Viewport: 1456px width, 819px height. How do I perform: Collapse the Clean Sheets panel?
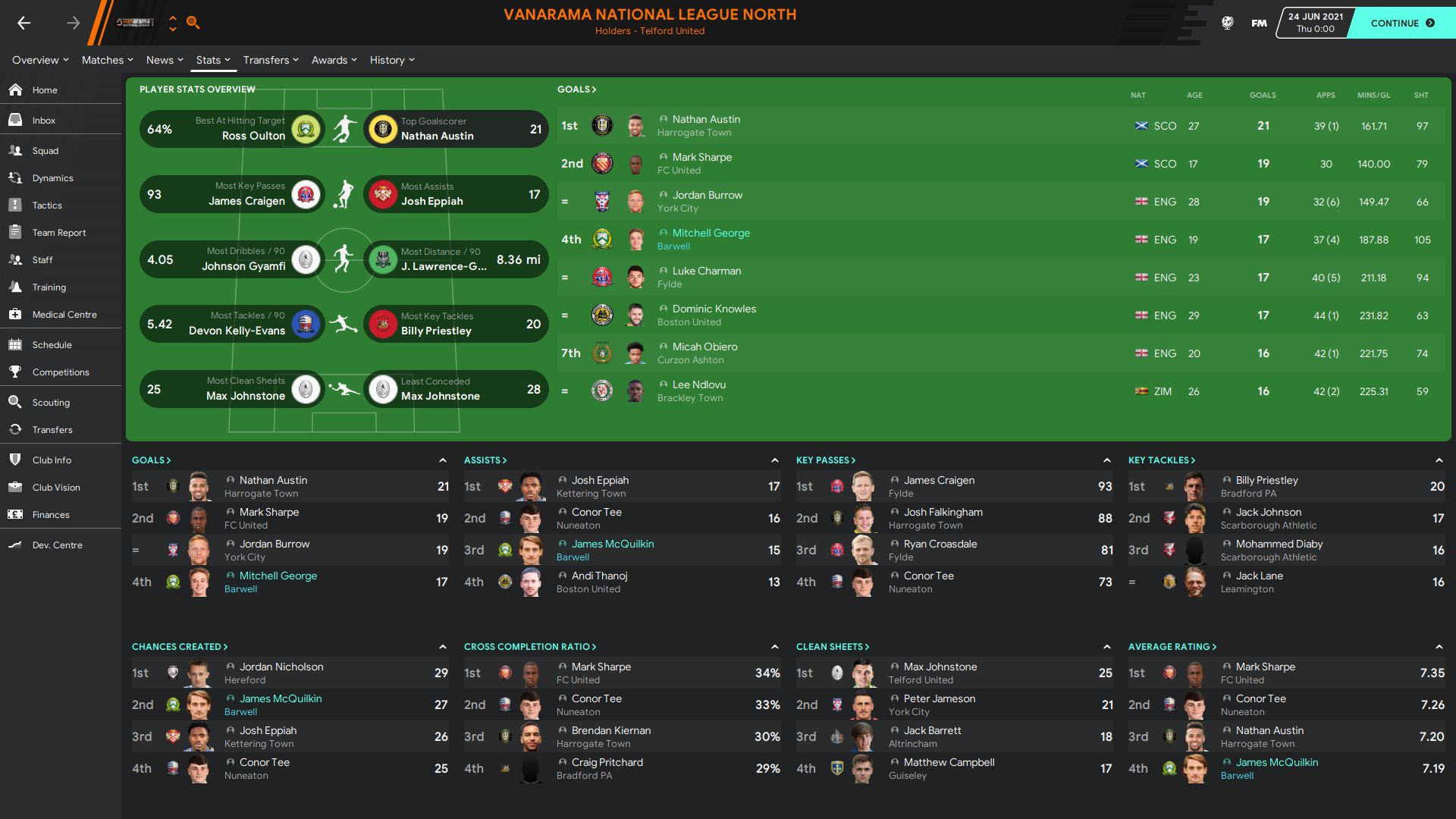pyautogui.click(x=1106, y=647)
